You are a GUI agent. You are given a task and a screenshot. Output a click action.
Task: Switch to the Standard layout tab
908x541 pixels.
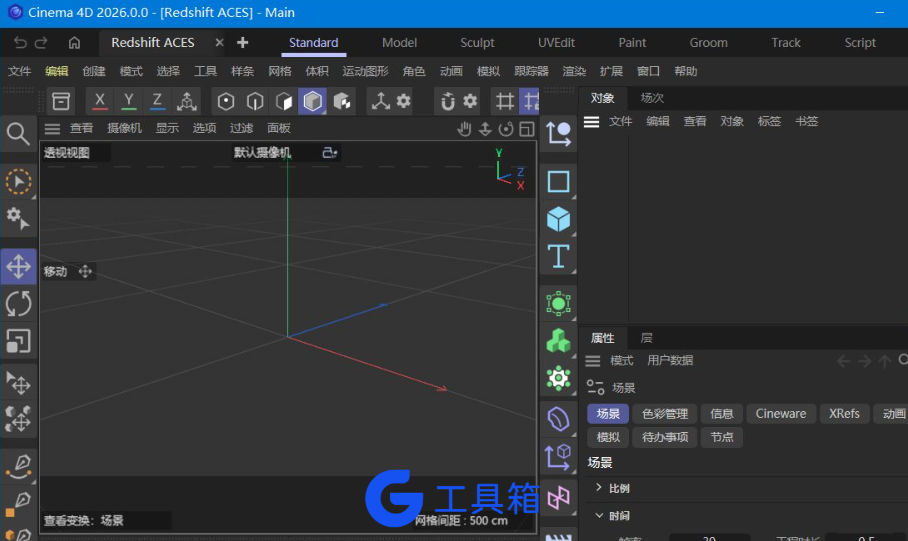313,42
